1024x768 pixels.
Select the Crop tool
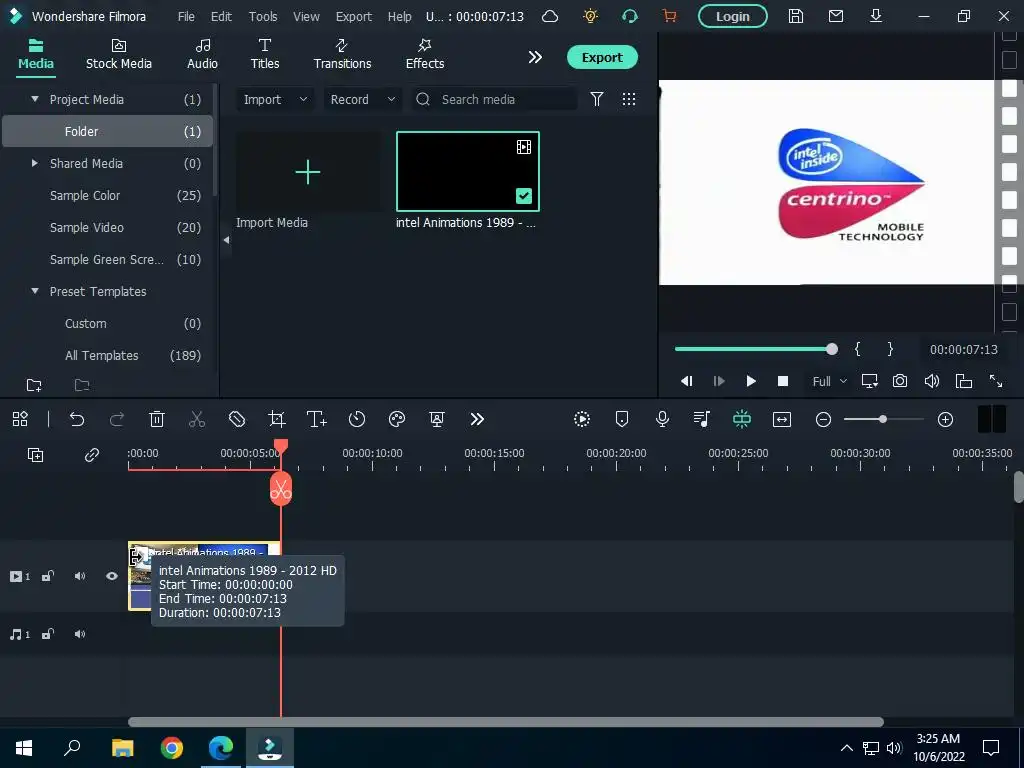pos(277,419)
